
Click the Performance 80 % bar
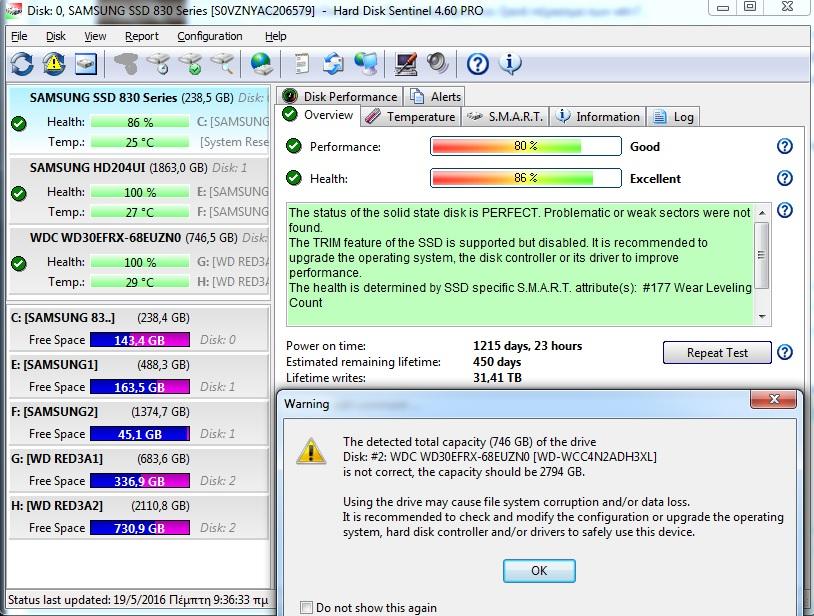pyautogui.click(x=526, y=146)
